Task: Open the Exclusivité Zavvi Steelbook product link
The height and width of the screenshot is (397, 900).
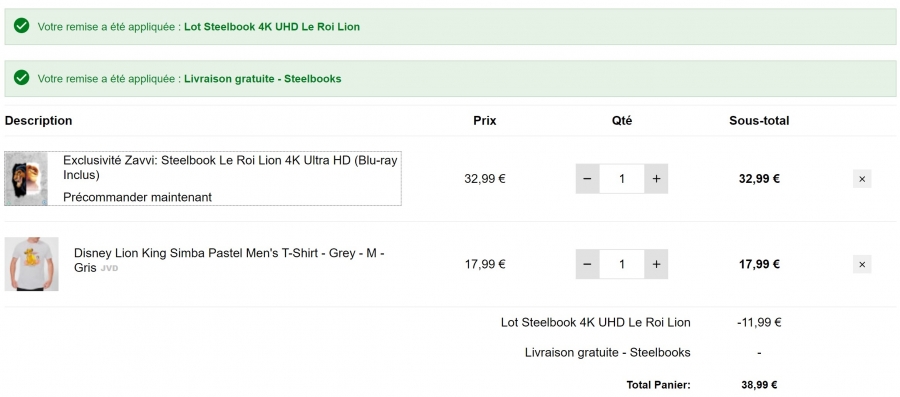Action: pyautogui.click(x=230, y=168)
